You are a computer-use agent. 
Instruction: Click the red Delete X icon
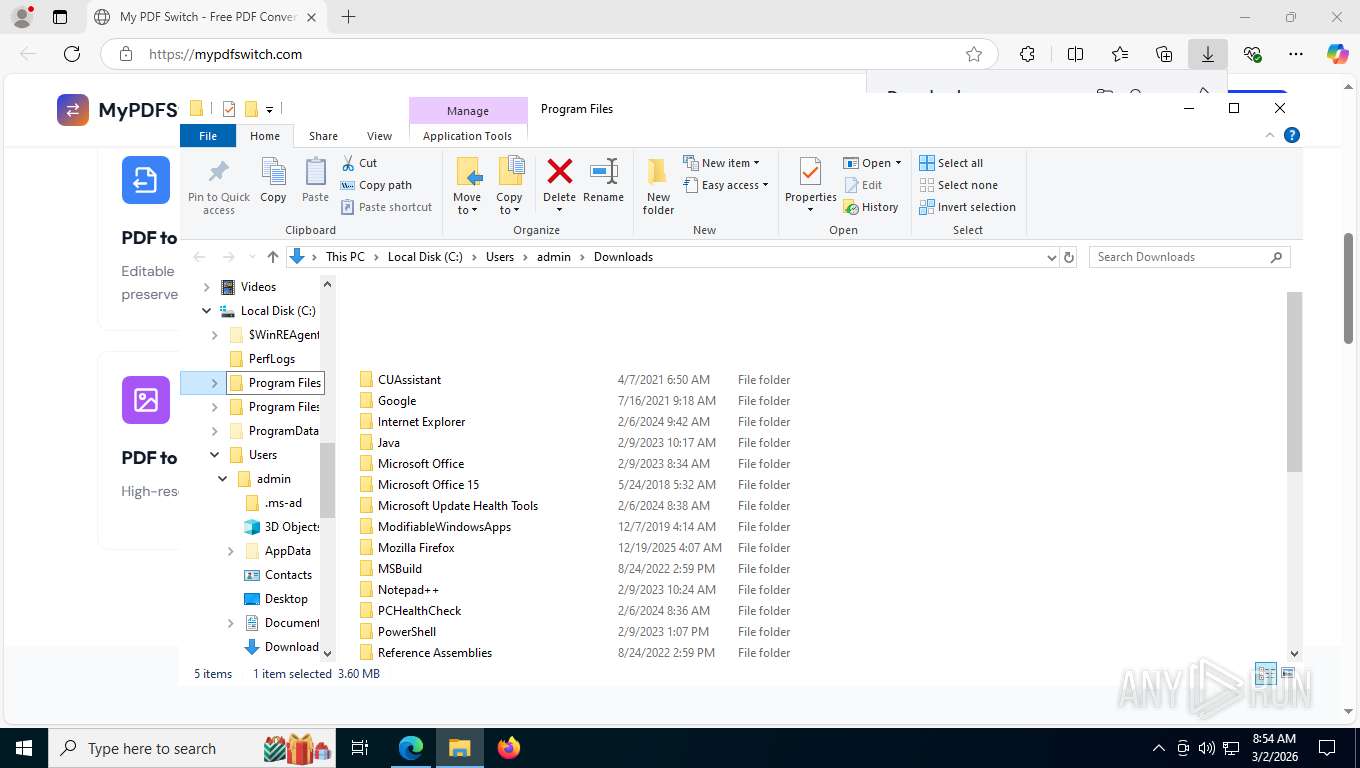pyautogui.click(x=559, y=171)
